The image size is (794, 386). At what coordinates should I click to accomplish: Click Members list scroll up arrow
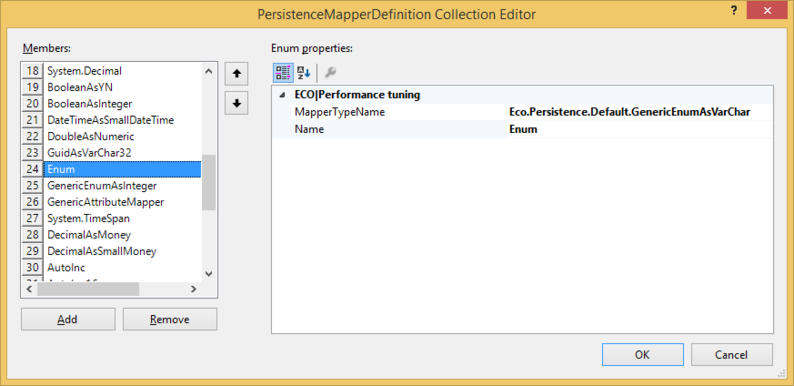[x=209, y=71]
